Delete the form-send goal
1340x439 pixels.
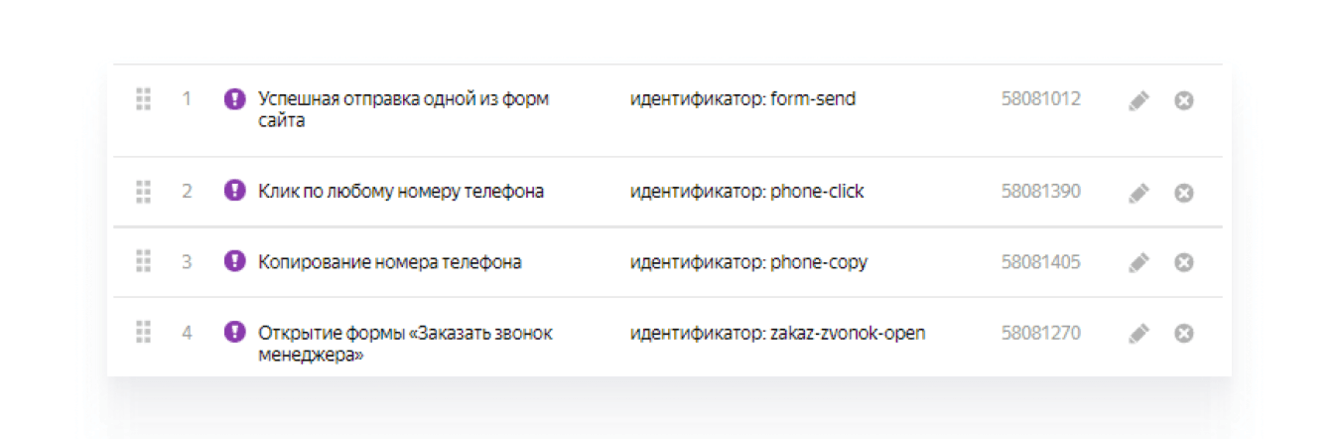pos(1183,101)
